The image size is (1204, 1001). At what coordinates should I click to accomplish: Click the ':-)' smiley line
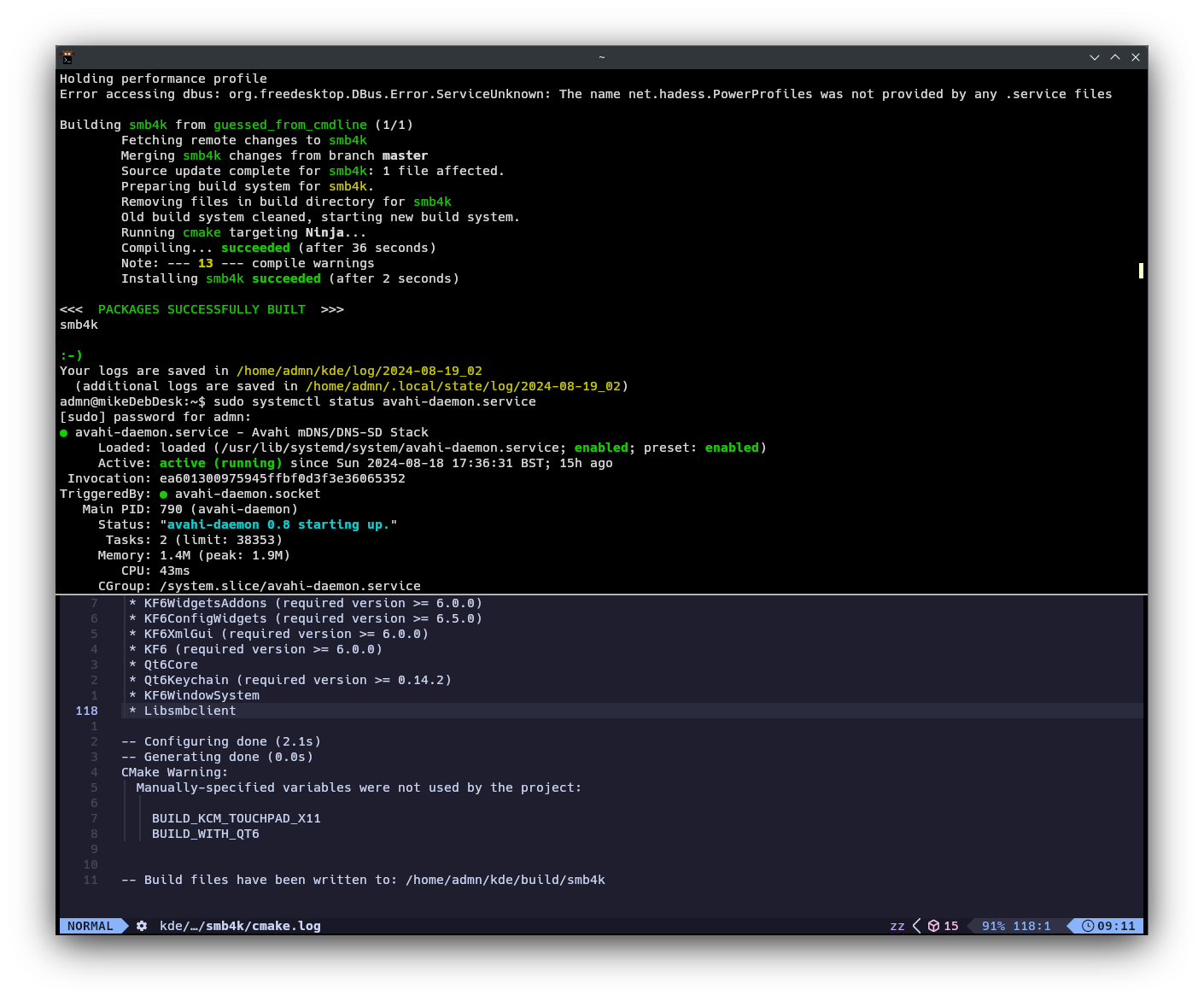(x=72, y=355)
